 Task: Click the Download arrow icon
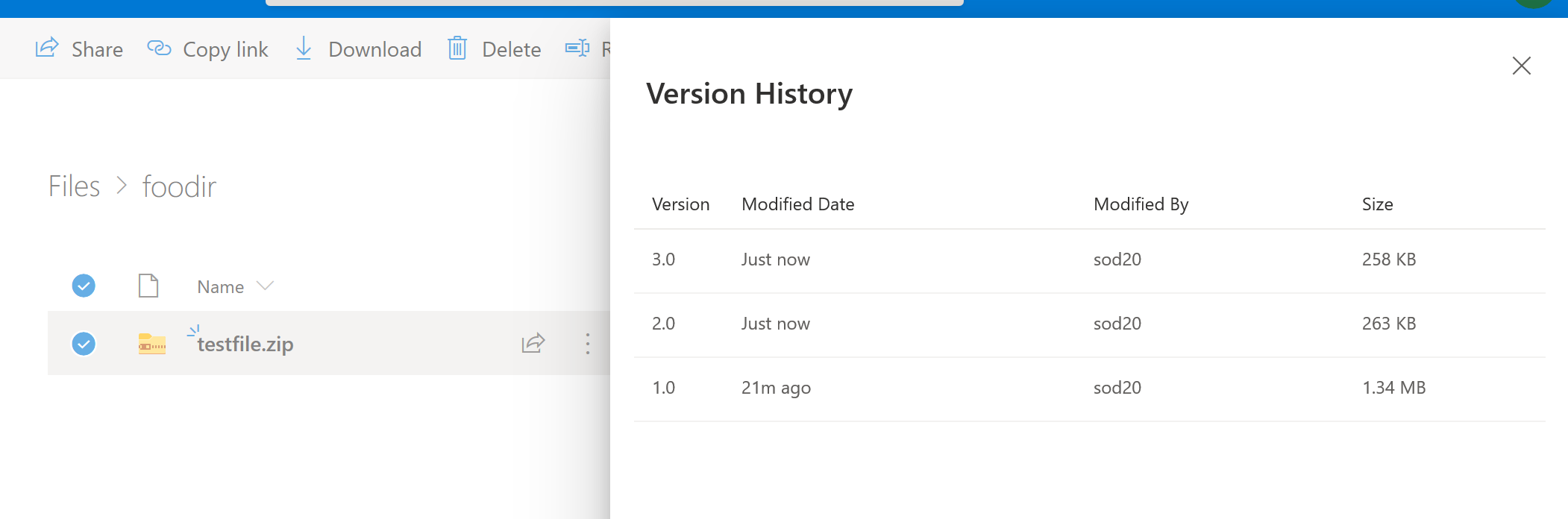tap(304, 48)
